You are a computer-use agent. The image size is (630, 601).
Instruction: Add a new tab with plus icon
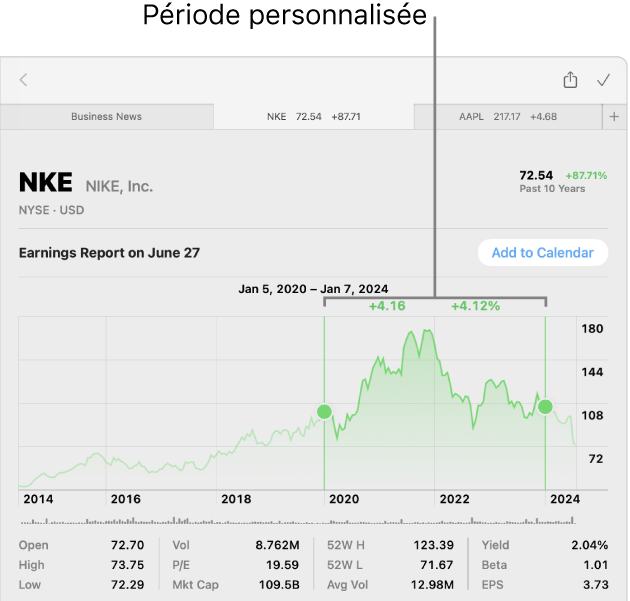coord(614,117)
